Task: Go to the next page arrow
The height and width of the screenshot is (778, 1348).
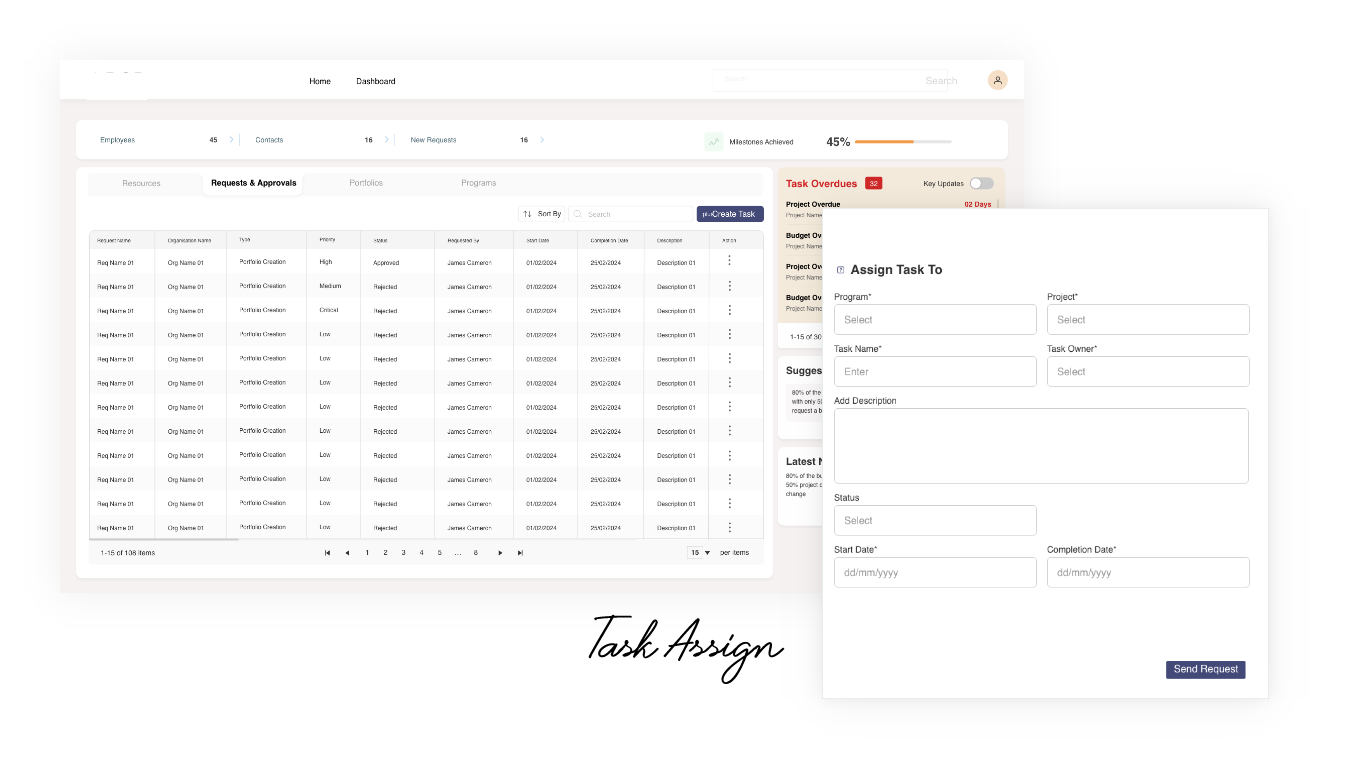Action: [500, 553]
